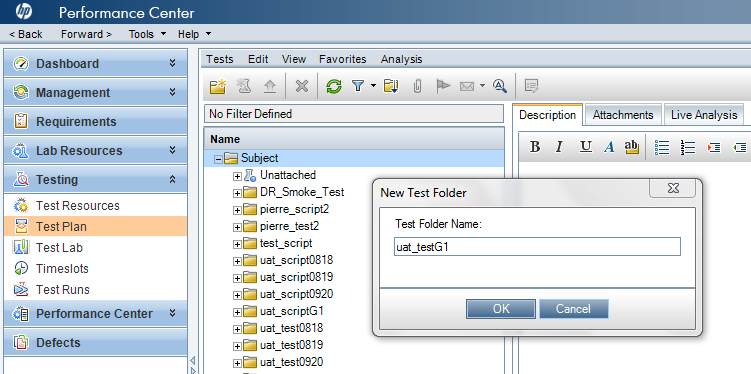
Task: Click the Filter funnel icon
Action: (358, 86)
